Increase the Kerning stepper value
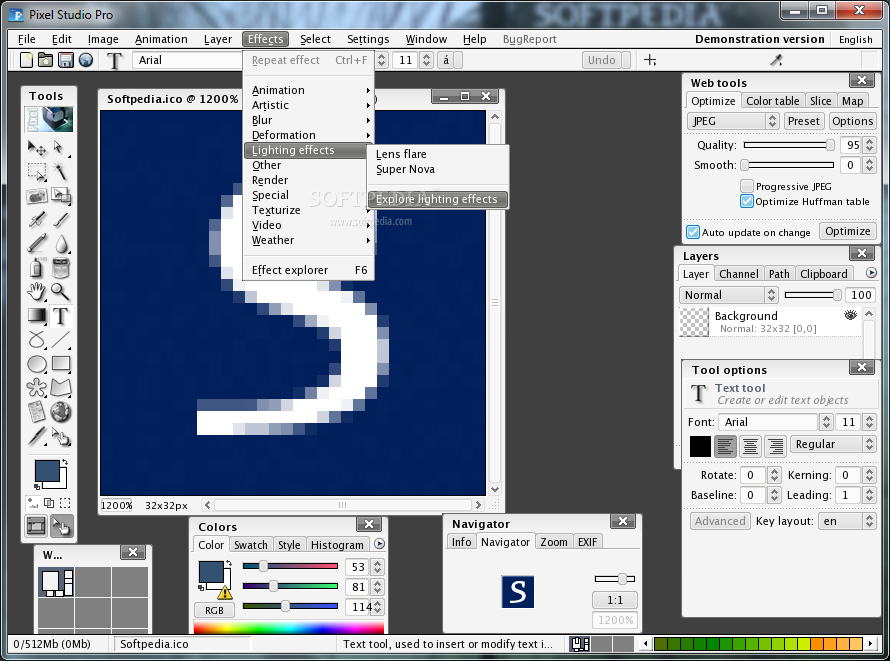 coord(869,471)
